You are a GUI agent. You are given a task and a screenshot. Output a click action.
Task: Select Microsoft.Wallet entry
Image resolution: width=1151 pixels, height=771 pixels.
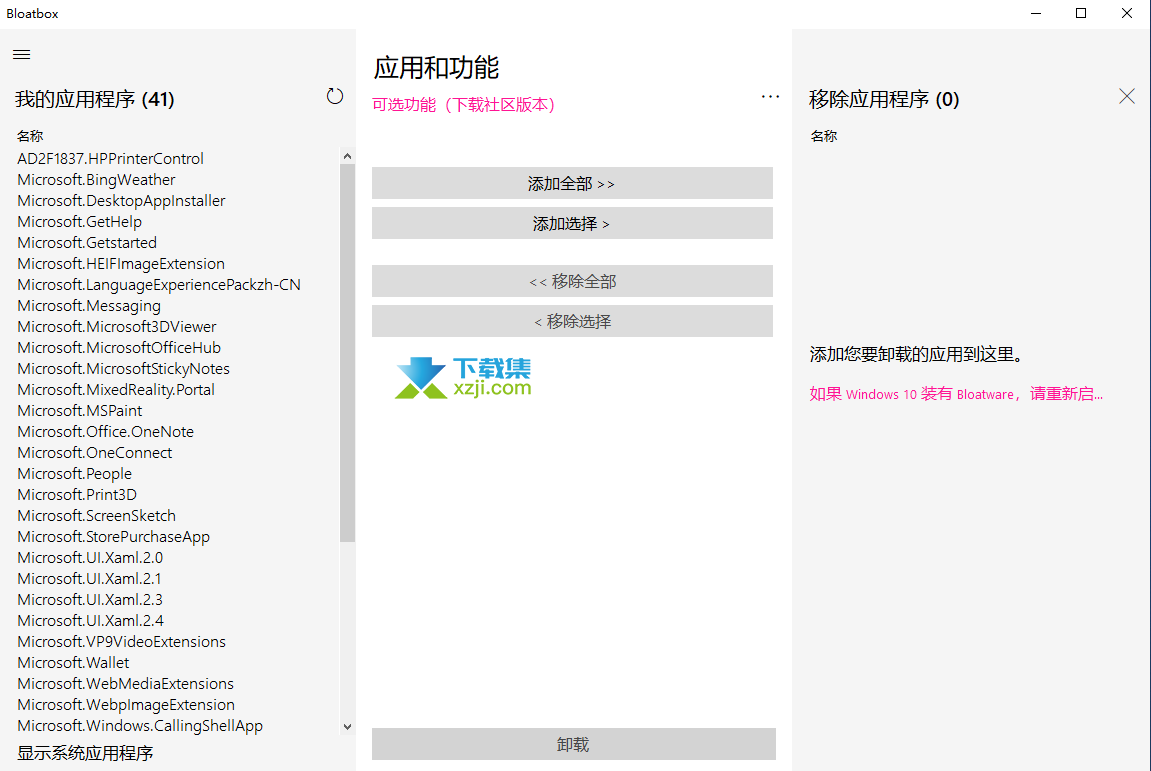(73, 662)
